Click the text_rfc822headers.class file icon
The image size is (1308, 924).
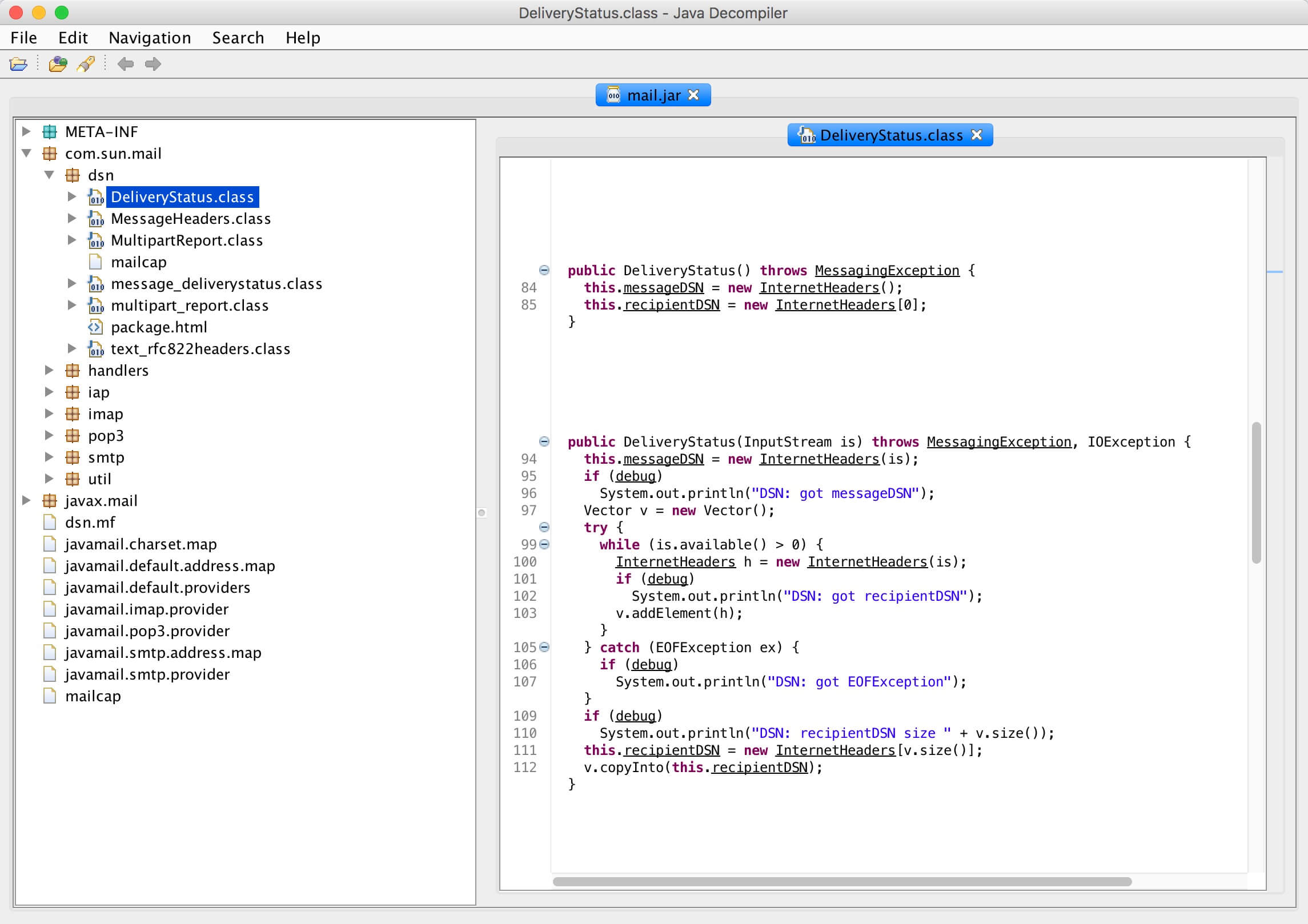95,349
